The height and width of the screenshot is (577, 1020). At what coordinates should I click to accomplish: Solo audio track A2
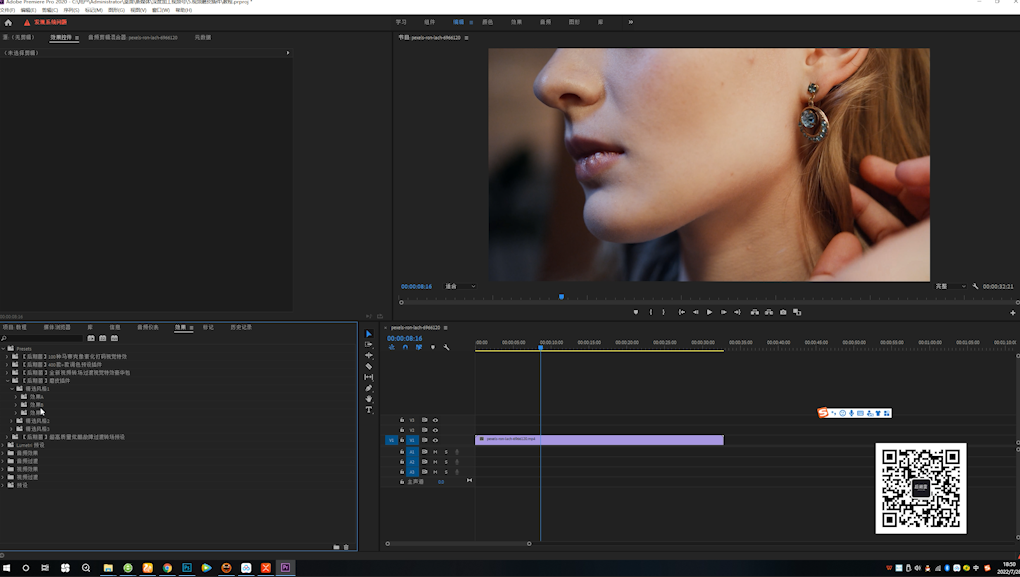pyautogui.click(x=446, y=462)
